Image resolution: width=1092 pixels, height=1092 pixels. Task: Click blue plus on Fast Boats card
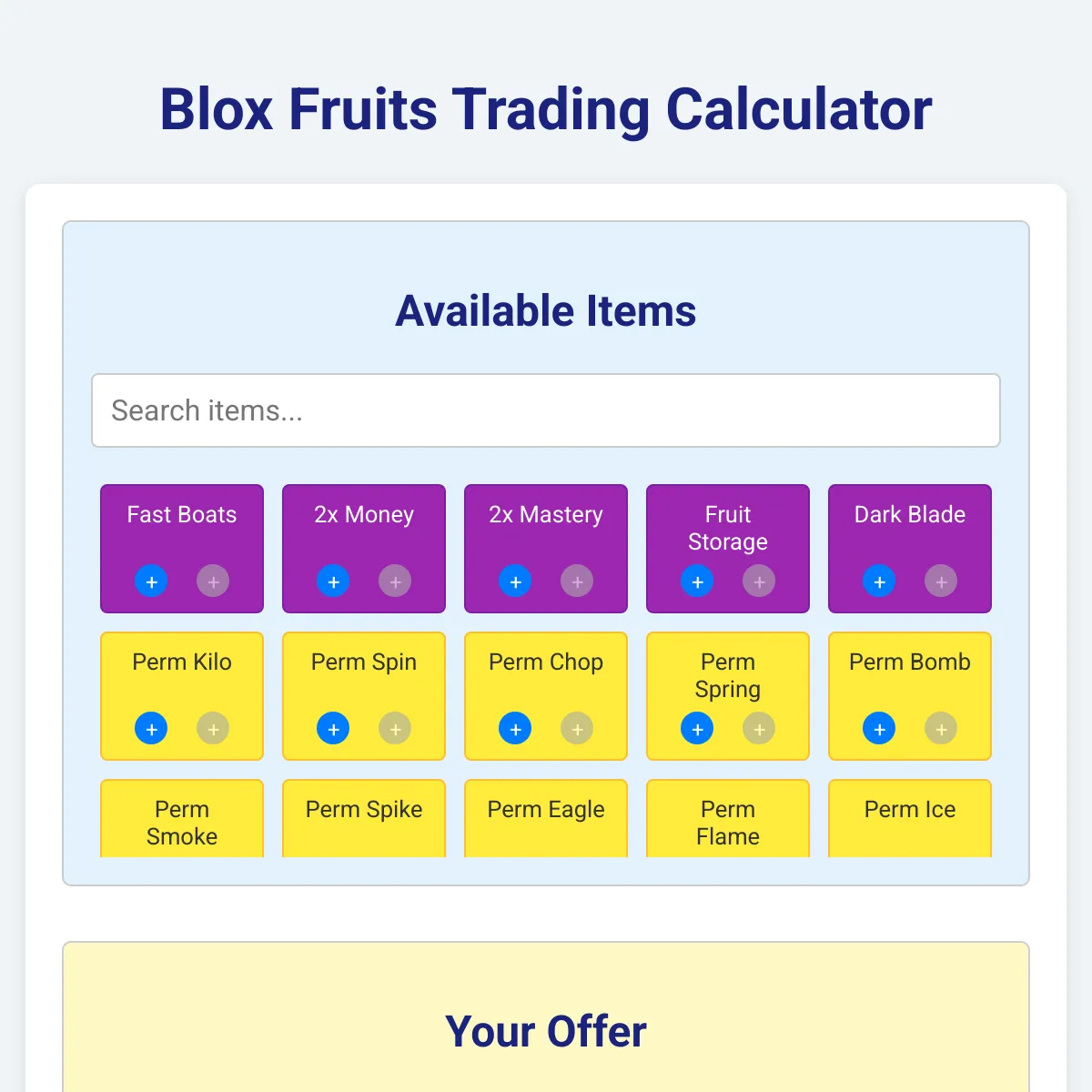click(151, 581)
